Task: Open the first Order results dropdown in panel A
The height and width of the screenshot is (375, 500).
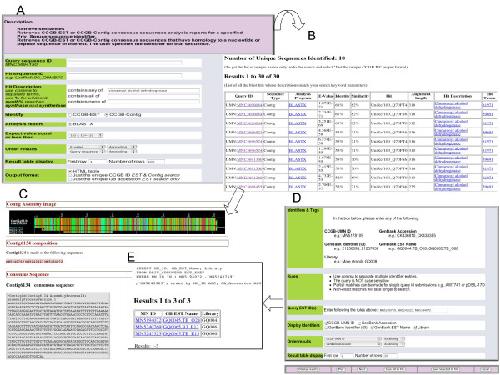Action: 87,147
